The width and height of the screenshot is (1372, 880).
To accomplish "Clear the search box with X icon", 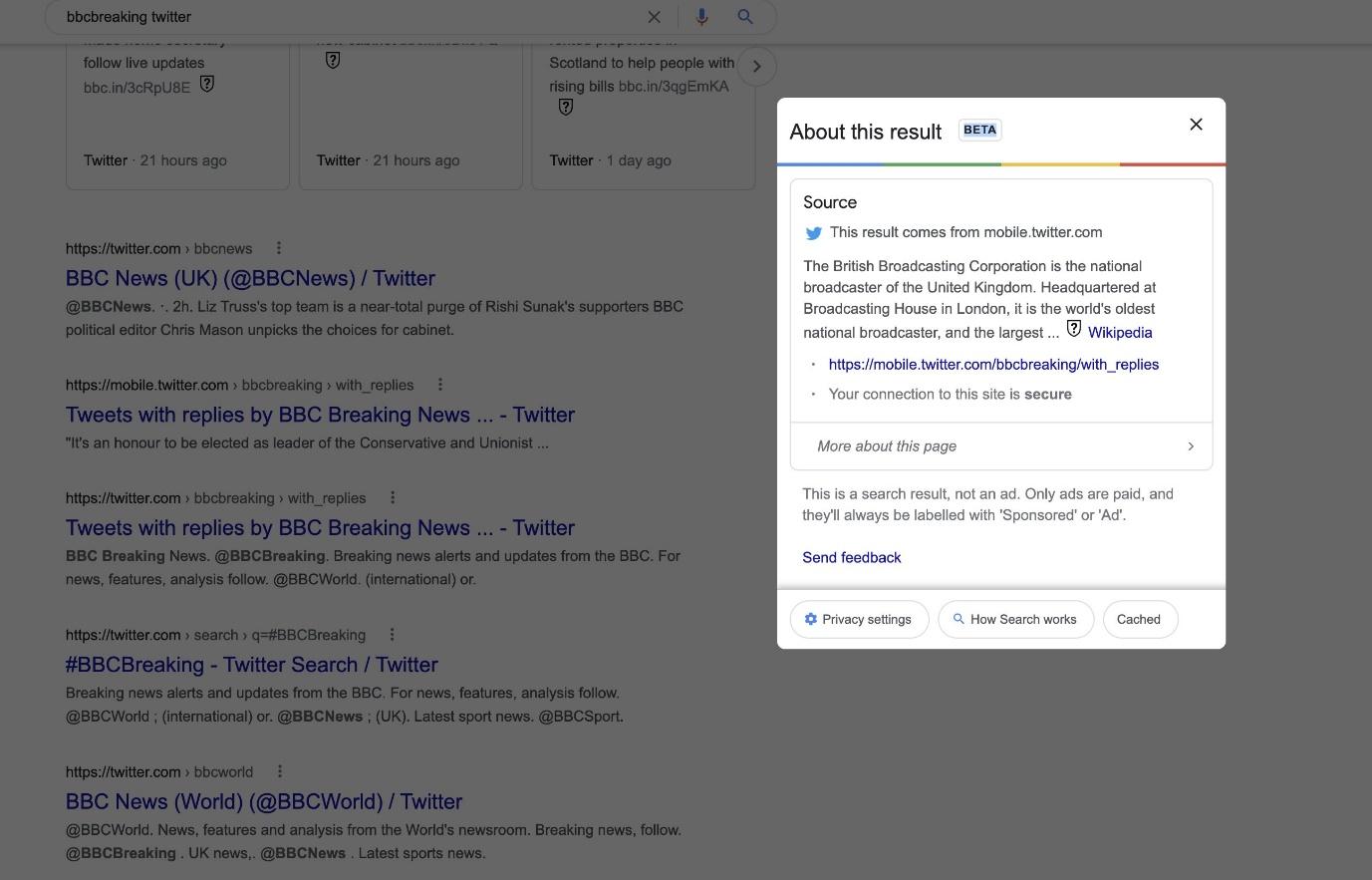I will (654, 17).
